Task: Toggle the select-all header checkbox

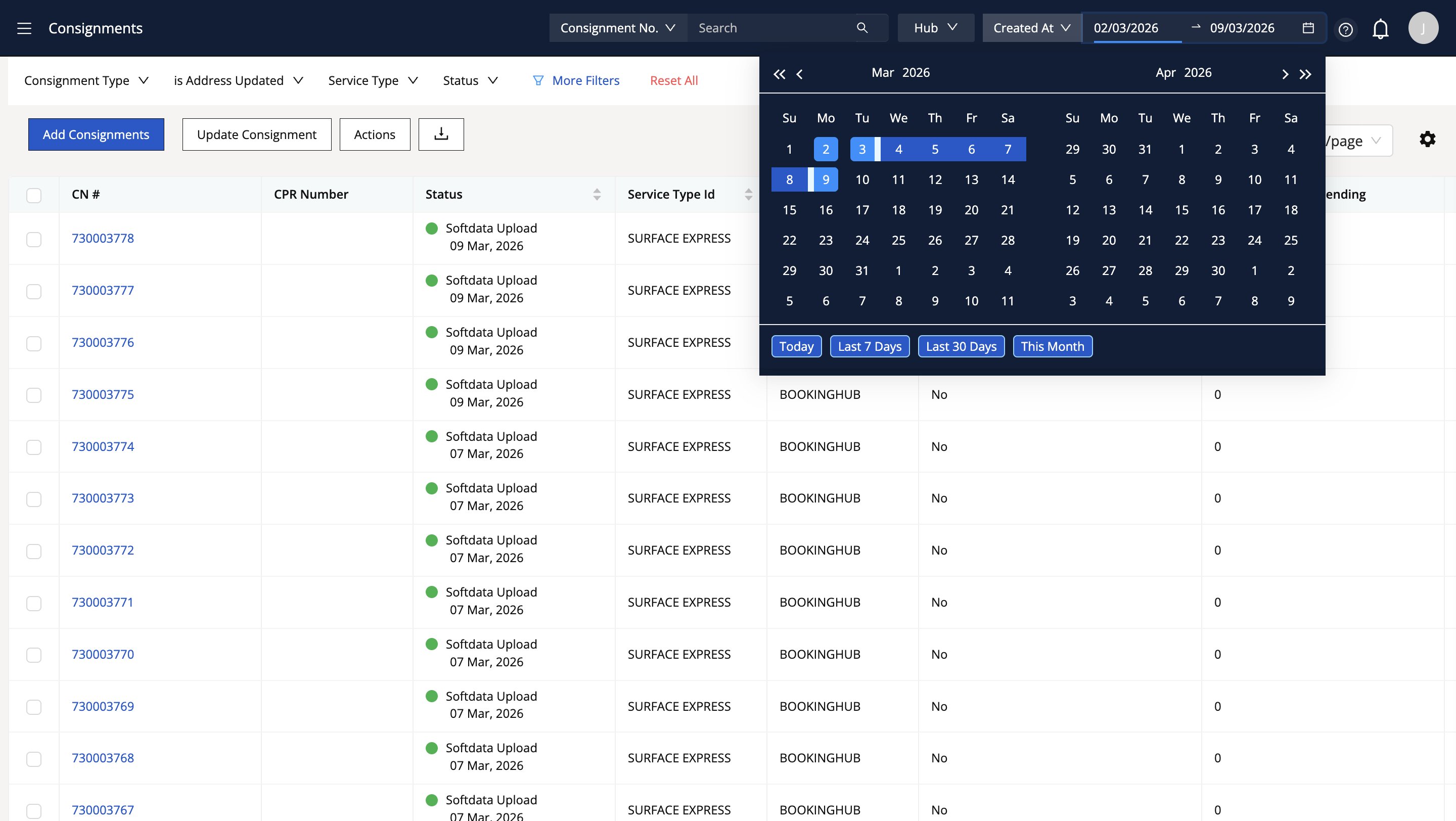Action: click(34, 195)
